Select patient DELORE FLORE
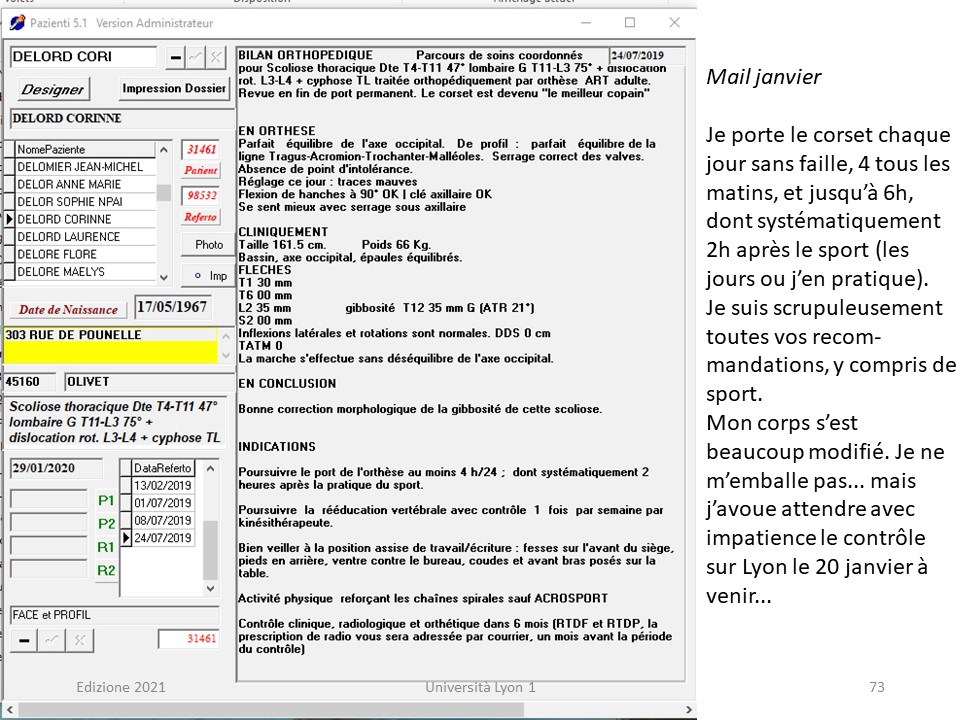Viewport: 960px width, 720px height. click(85, 254)
